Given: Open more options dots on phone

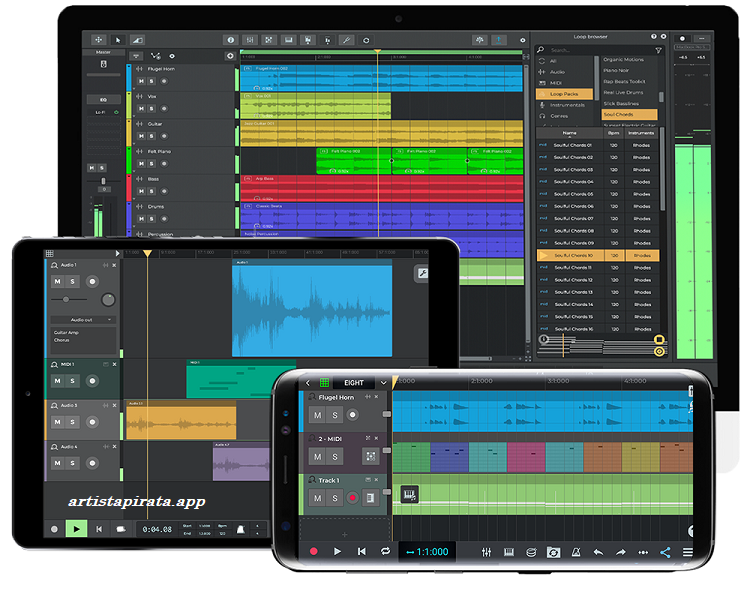Looking at the screenshot, I should [x=643, y=552].
